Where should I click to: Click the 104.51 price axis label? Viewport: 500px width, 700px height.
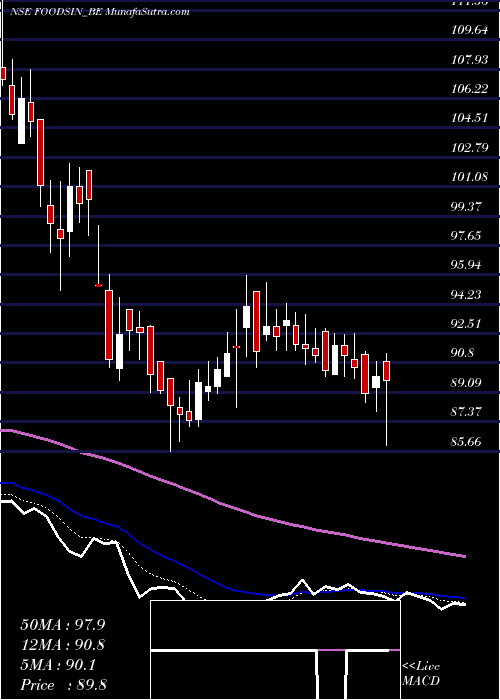[470, 118]
